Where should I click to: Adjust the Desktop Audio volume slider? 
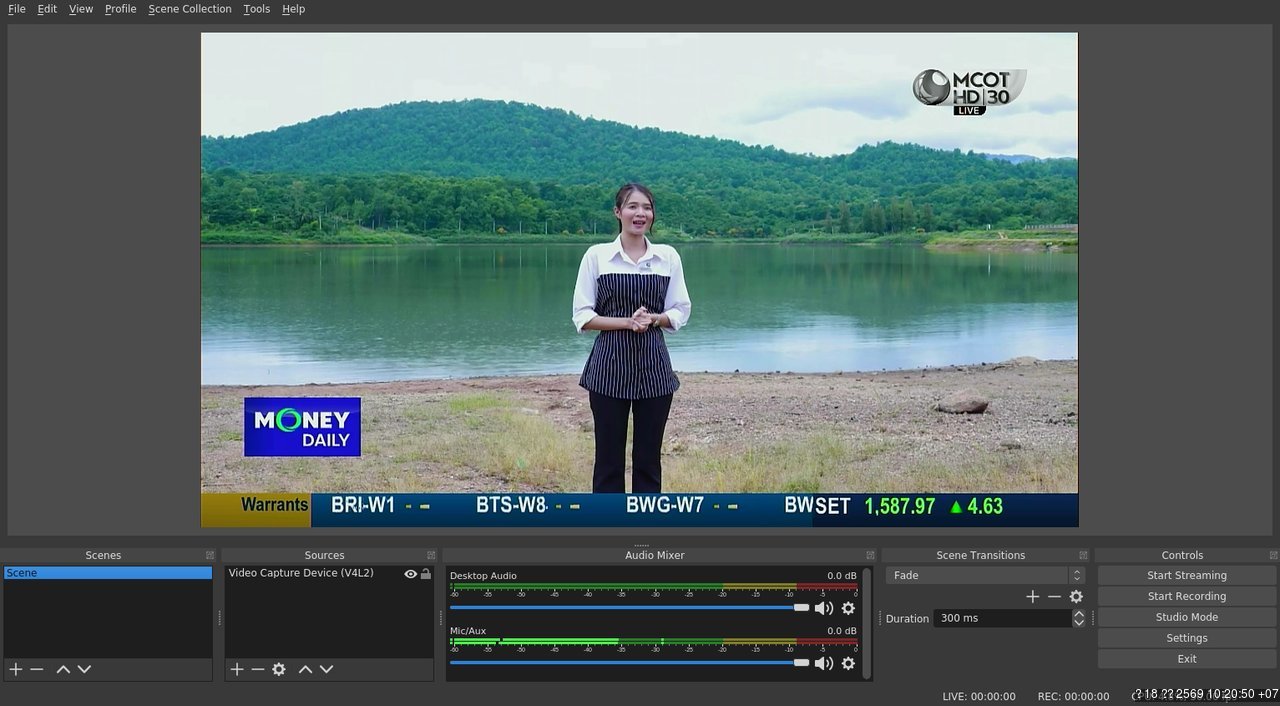pos(630,607)
